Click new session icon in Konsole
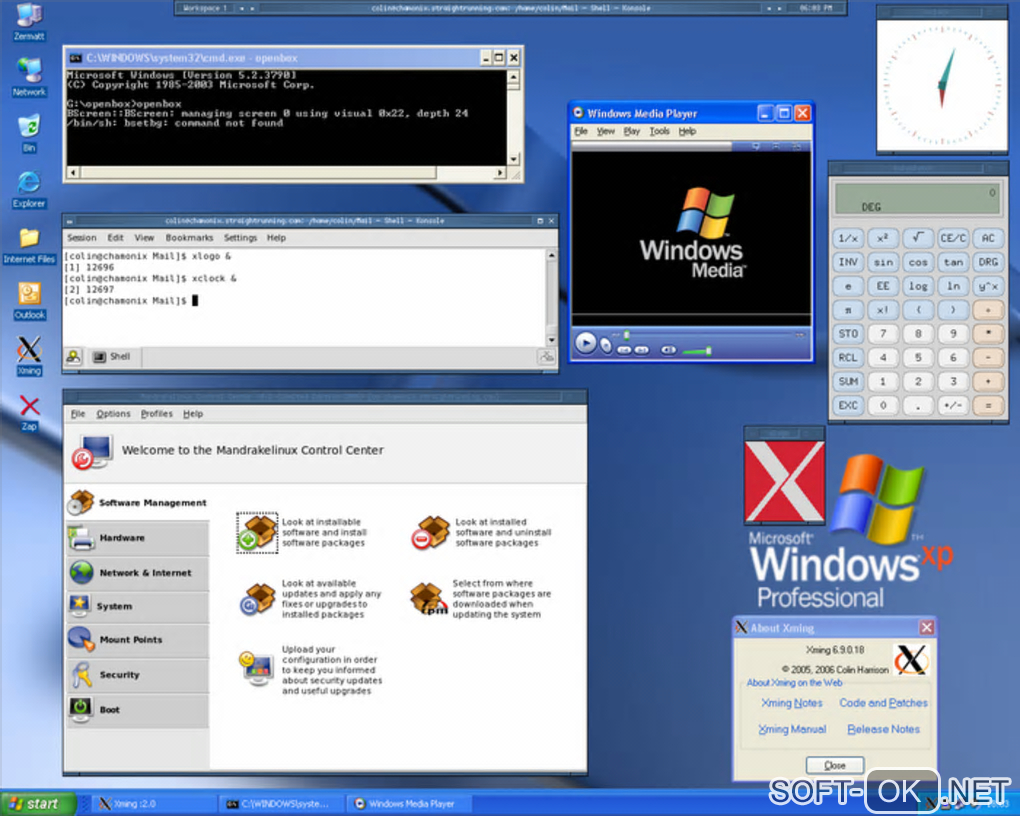 pos(74,357)
